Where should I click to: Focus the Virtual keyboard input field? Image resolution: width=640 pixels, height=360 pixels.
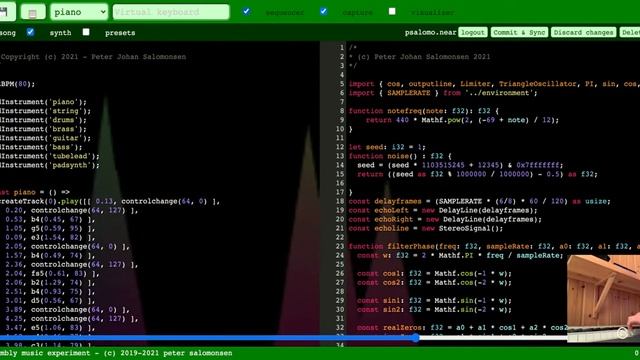(x=171, y=12)
